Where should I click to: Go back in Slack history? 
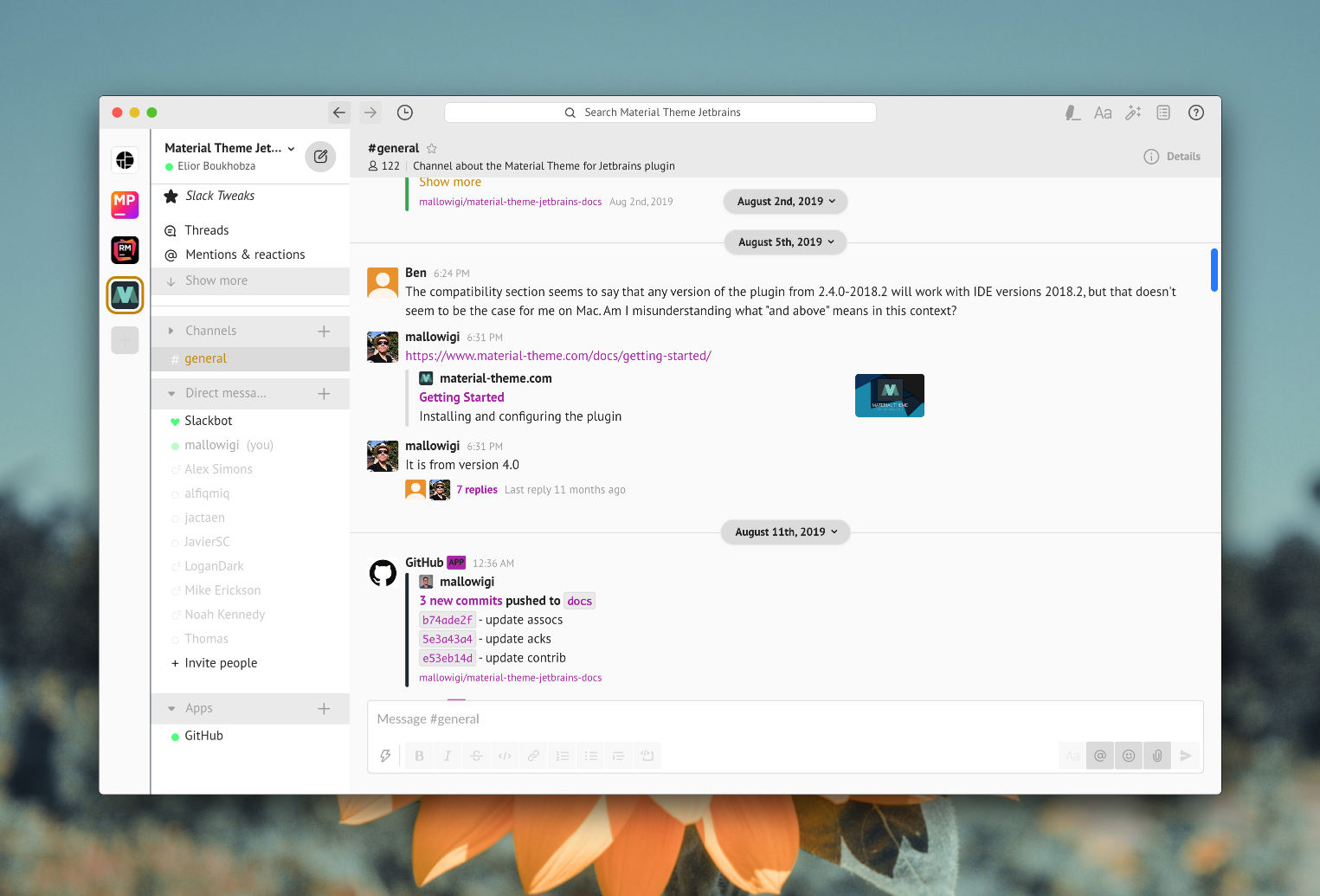(x=339, y=113)
